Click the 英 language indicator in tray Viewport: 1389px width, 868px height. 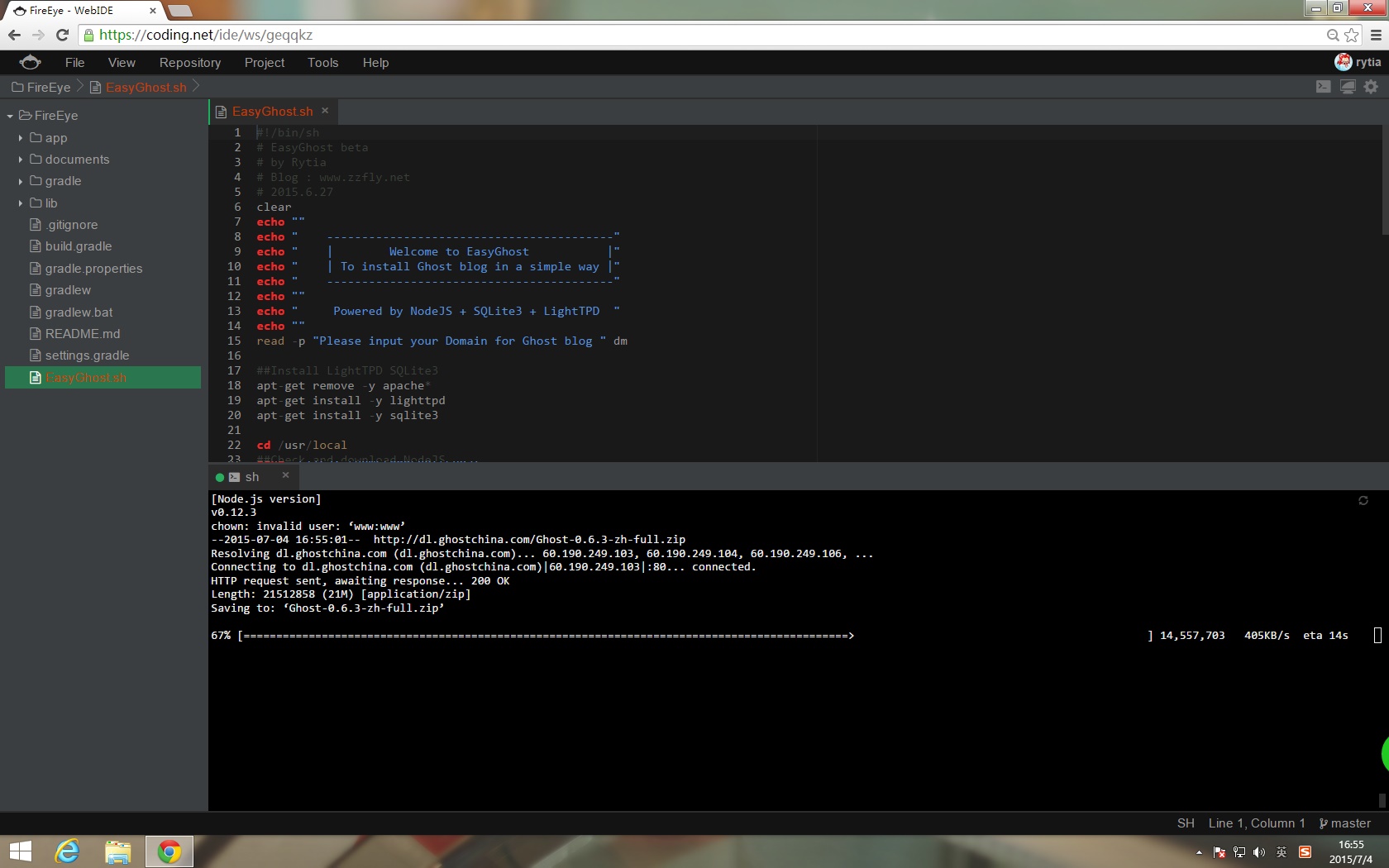coord(1282,852)
